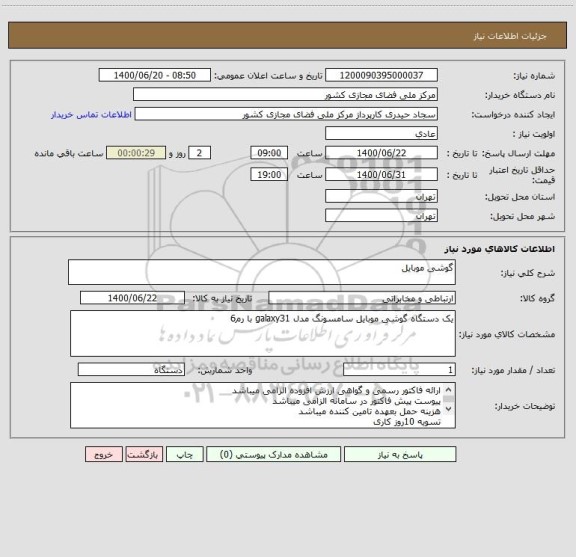Click label ساعت باقی مانده
Image resolution: width=576 pixels, height=557 pixels.
tap(69, 153)
